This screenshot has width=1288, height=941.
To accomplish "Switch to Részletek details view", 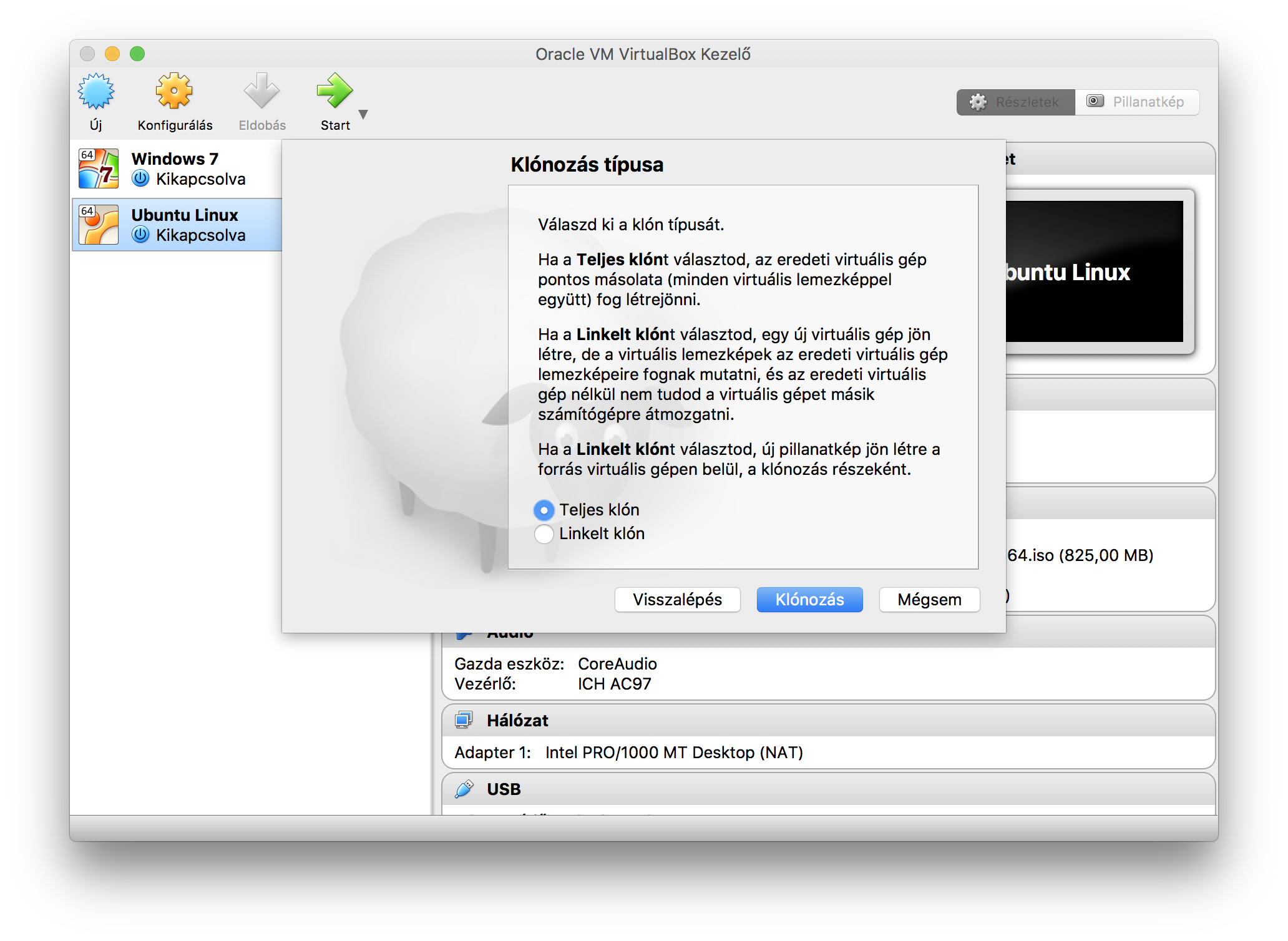I will (1015, 102).
